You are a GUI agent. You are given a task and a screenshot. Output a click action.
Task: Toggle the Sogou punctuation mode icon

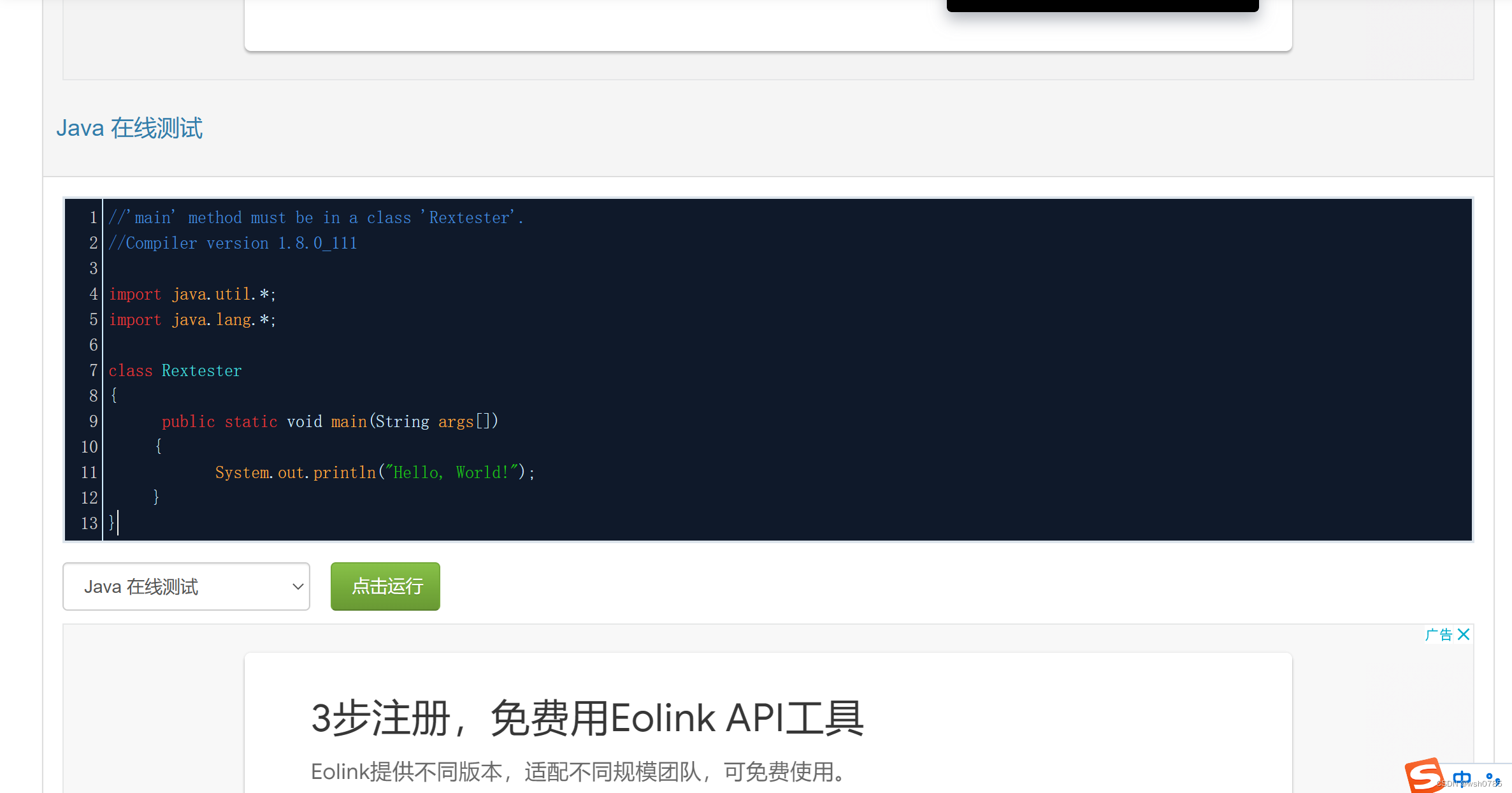[1492, 779]
